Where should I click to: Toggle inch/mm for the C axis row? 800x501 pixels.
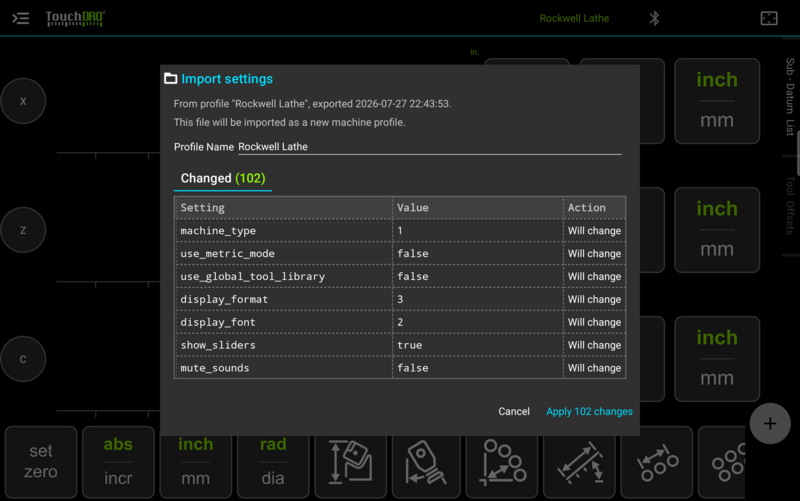pyautogui.click(x=717, y=359)
